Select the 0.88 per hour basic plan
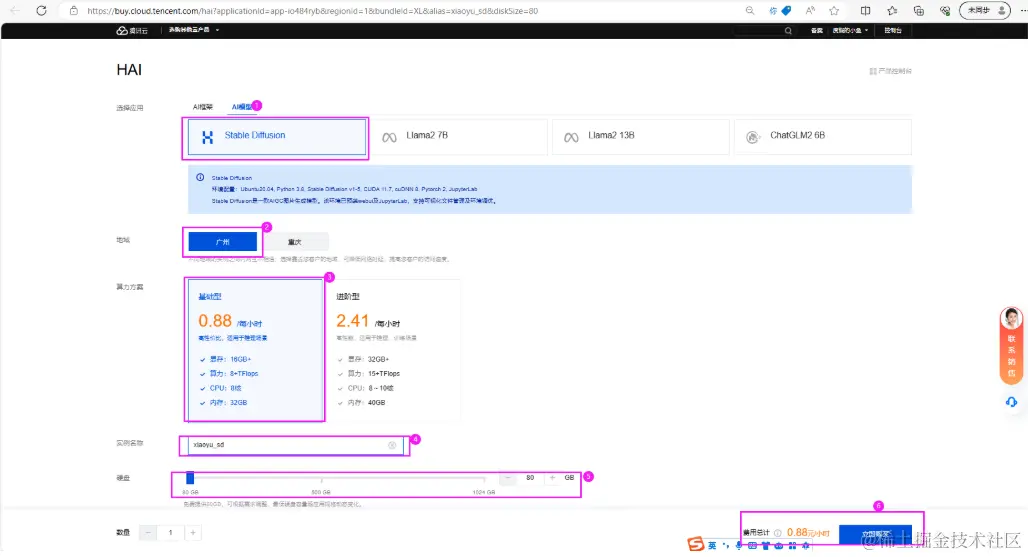 (255, 350)
